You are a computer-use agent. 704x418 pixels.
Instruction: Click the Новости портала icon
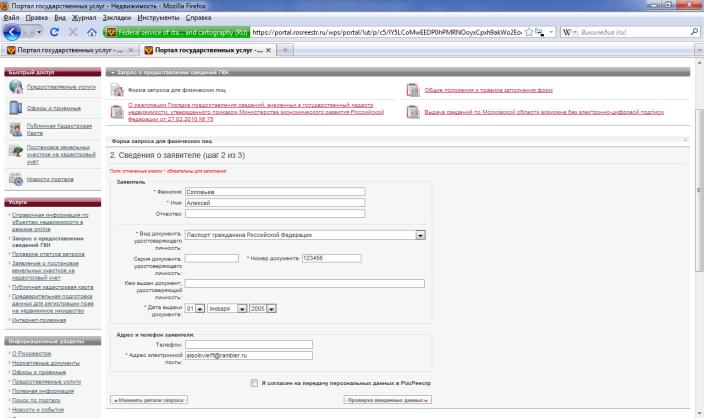(16, 179)
